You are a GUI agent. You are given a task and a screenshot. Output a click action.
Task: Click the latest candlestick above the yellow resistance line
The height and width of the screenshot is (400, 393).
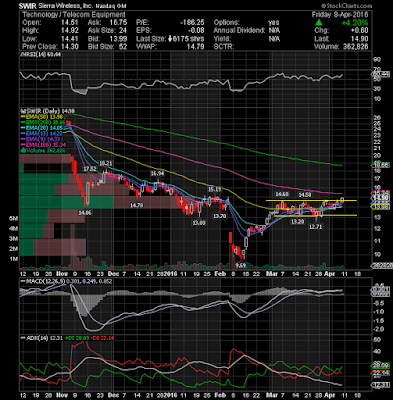343,200
